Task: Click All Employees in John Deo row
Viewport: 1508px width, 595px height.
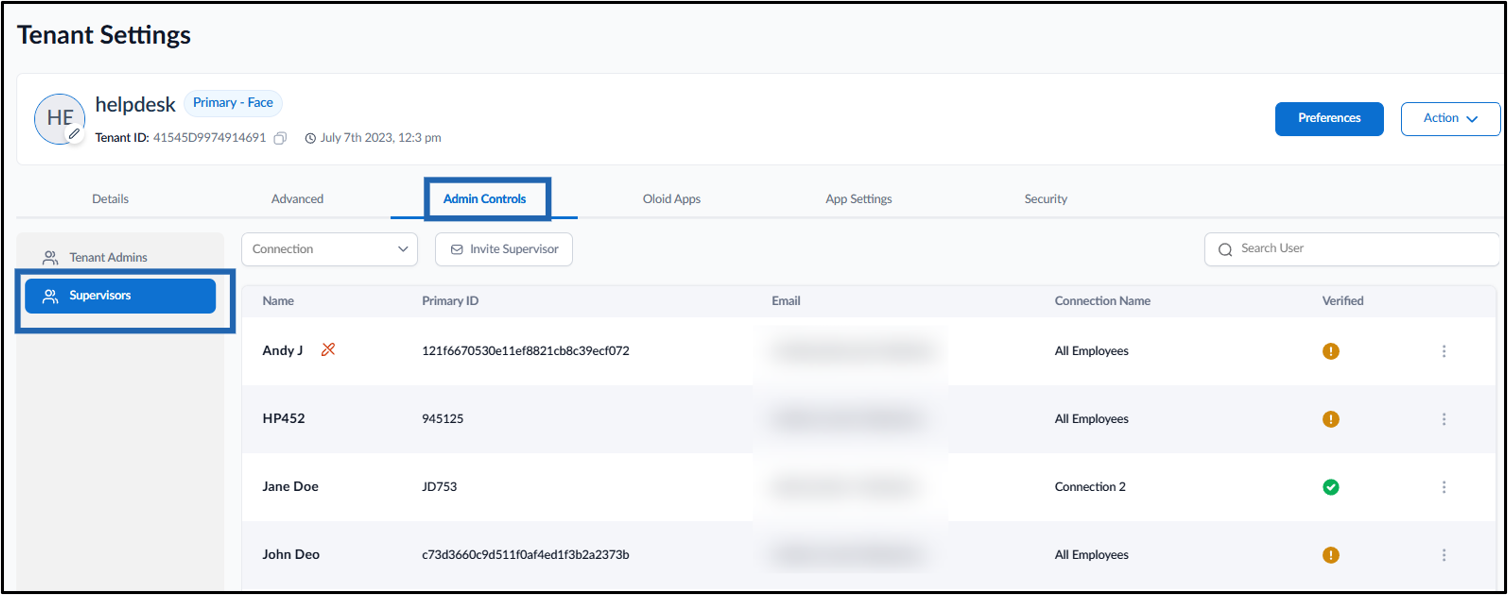Action: pos(1092,555)
